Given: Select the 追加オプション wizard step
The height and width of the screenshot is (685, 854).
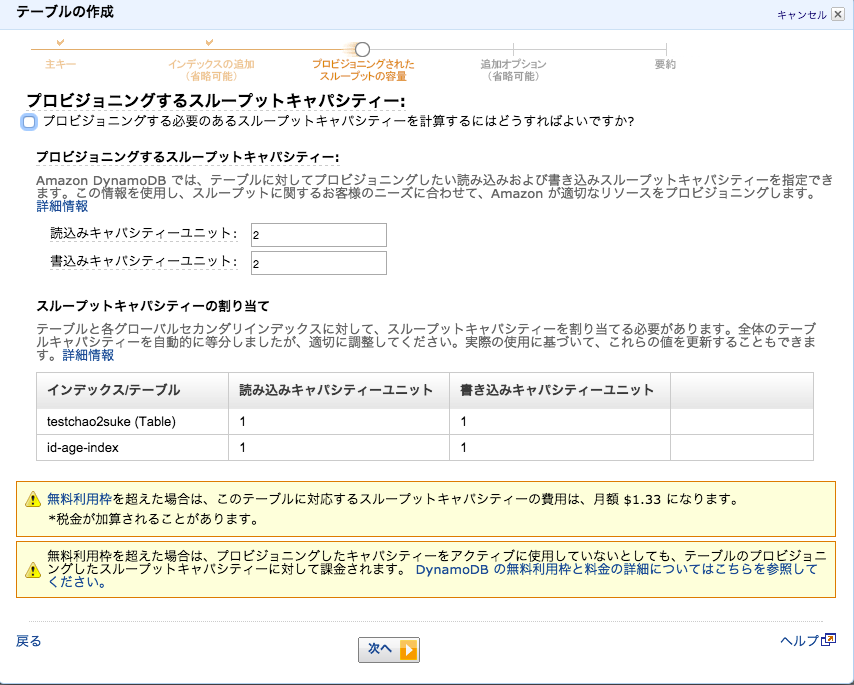Looking at the screenshot, I should click(x=513, y=69).
